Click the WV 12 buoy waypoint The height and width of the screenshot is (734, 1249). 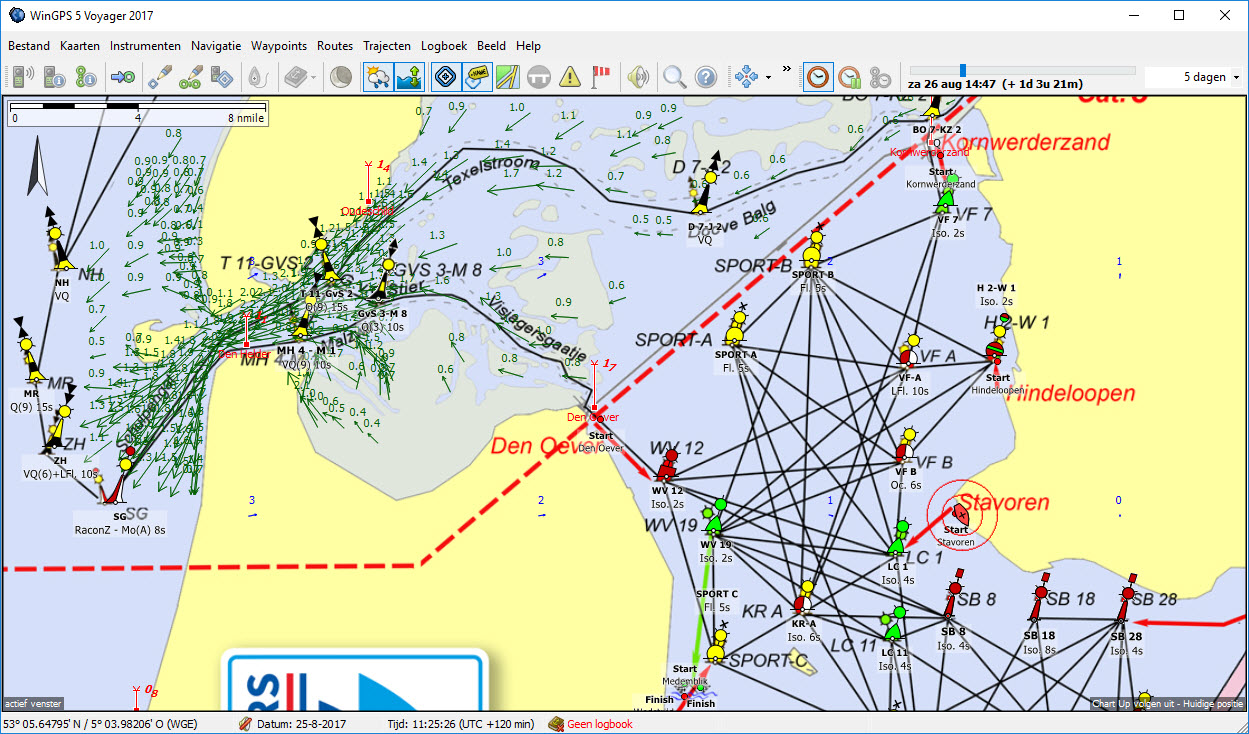pyautogui.click(x=667, y=468)
